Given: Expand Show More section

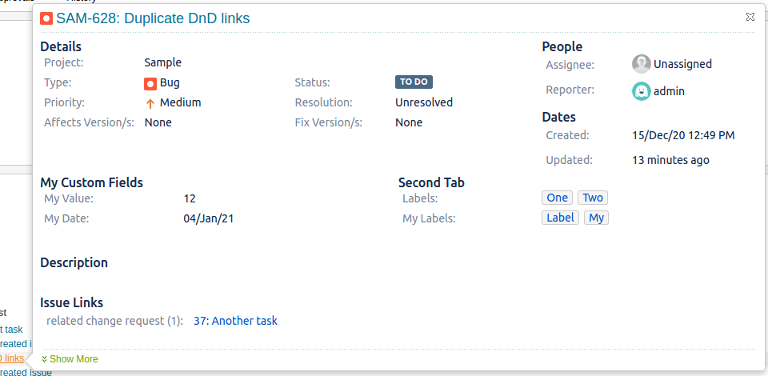Looking at the screenshot, I should (70, 359).
